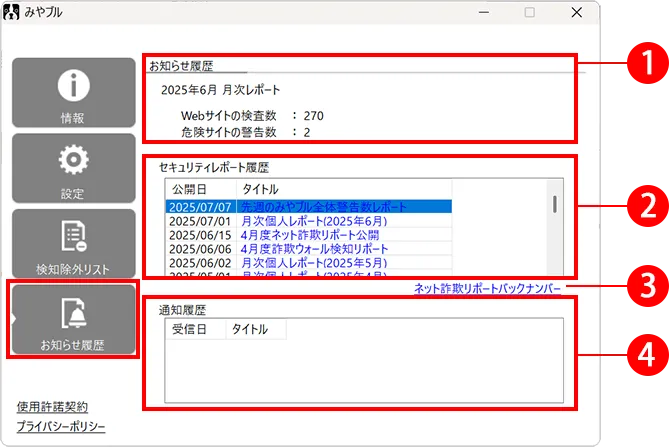
Task: Open 月次個人レポート(2025年5月) report
Action: click(314, 263)
